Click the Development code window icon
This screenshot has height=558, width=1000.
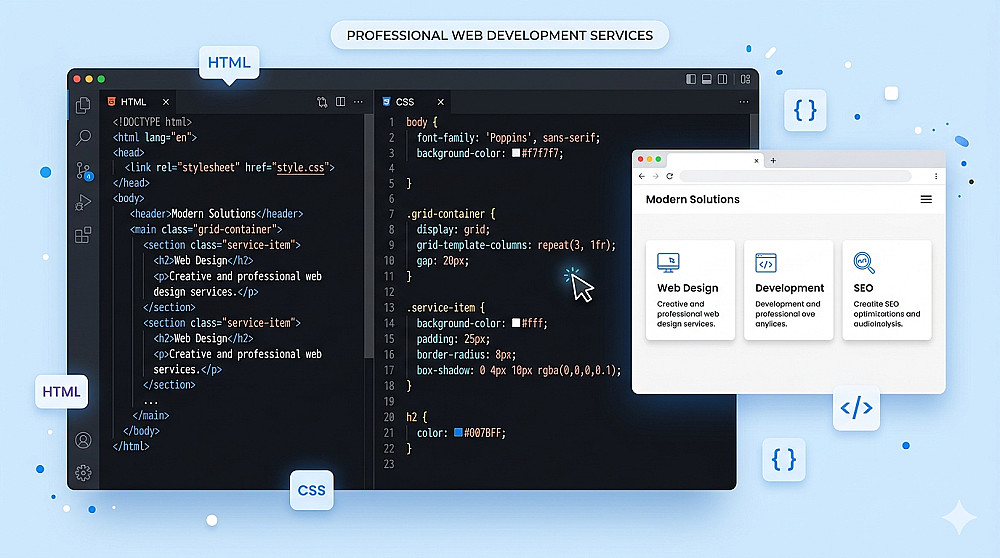(x=766, y=263)
